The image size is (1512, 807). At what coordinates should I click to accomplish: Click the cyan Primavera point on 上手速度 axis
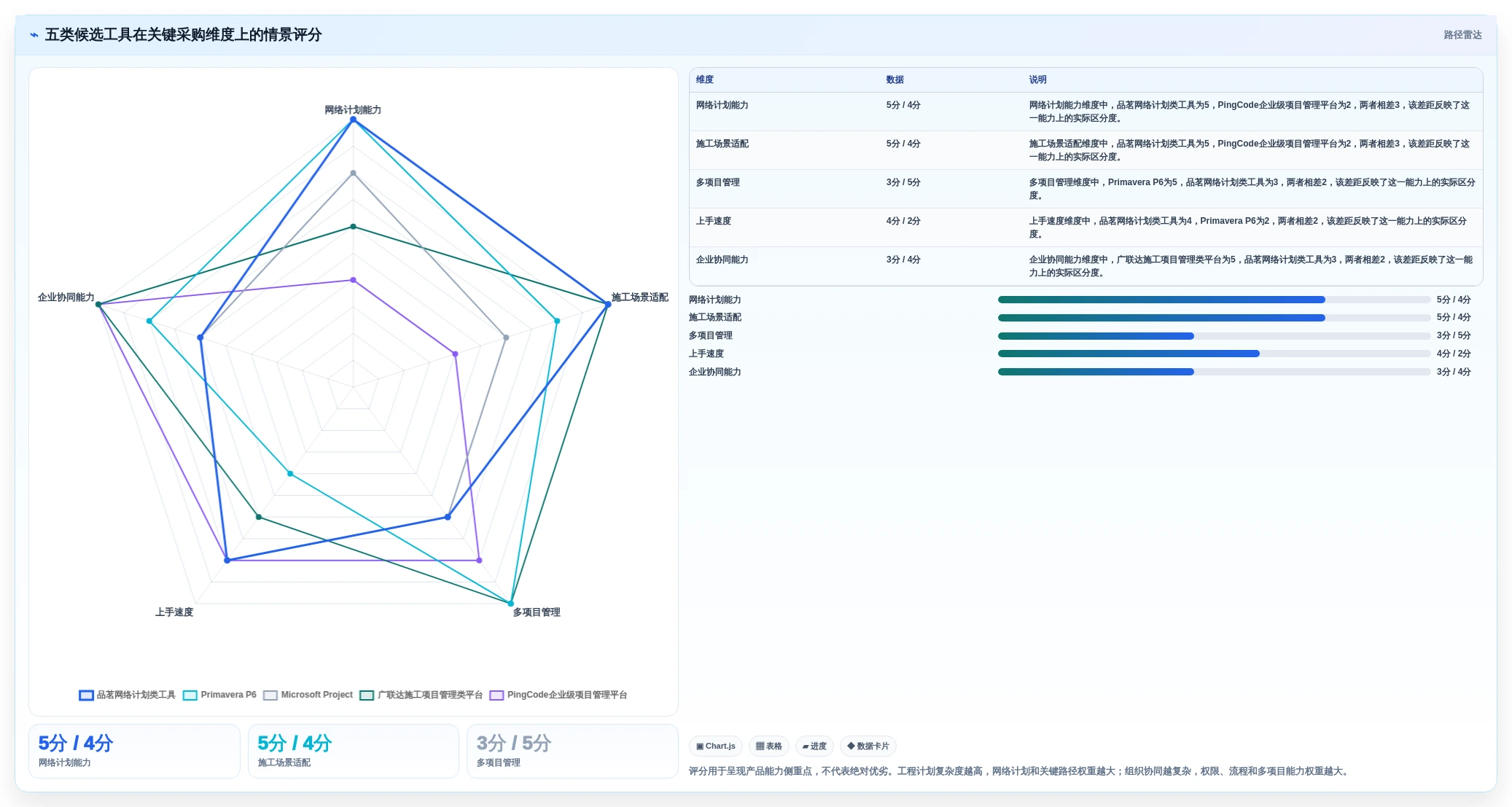[x=290, y=474]
